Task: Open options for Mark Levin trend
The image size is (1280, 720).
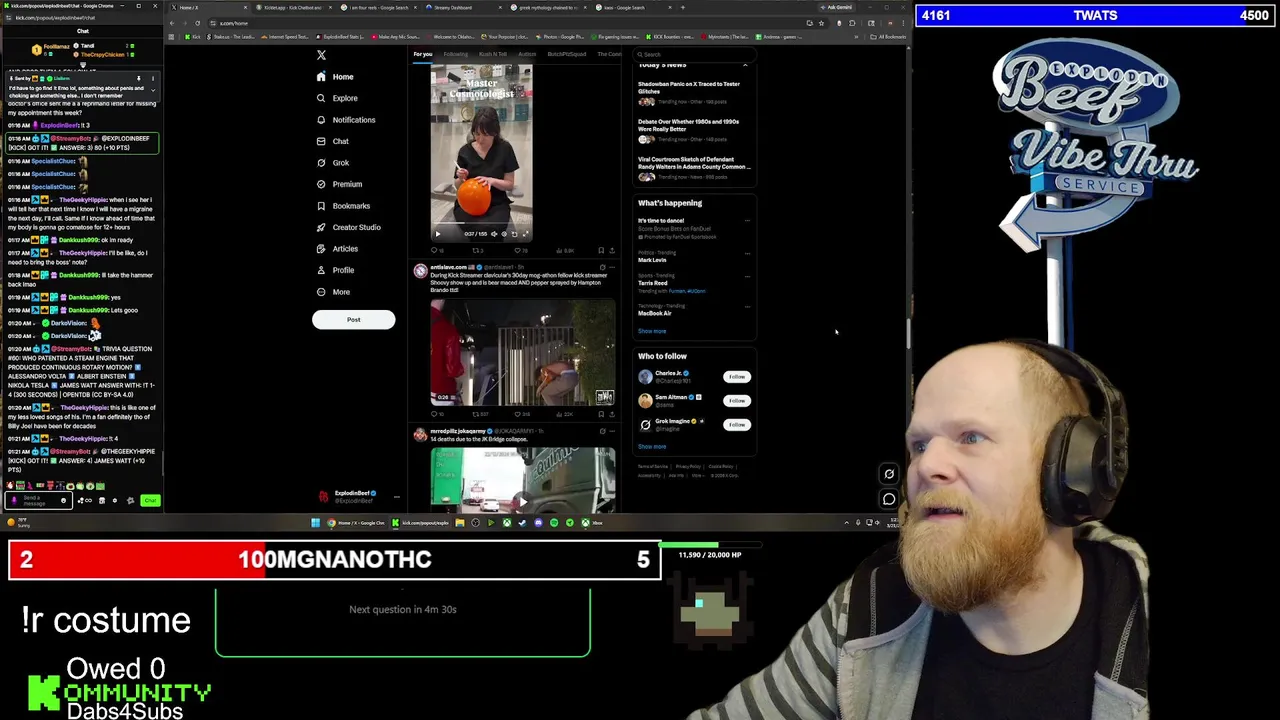Action: [747, 253]
